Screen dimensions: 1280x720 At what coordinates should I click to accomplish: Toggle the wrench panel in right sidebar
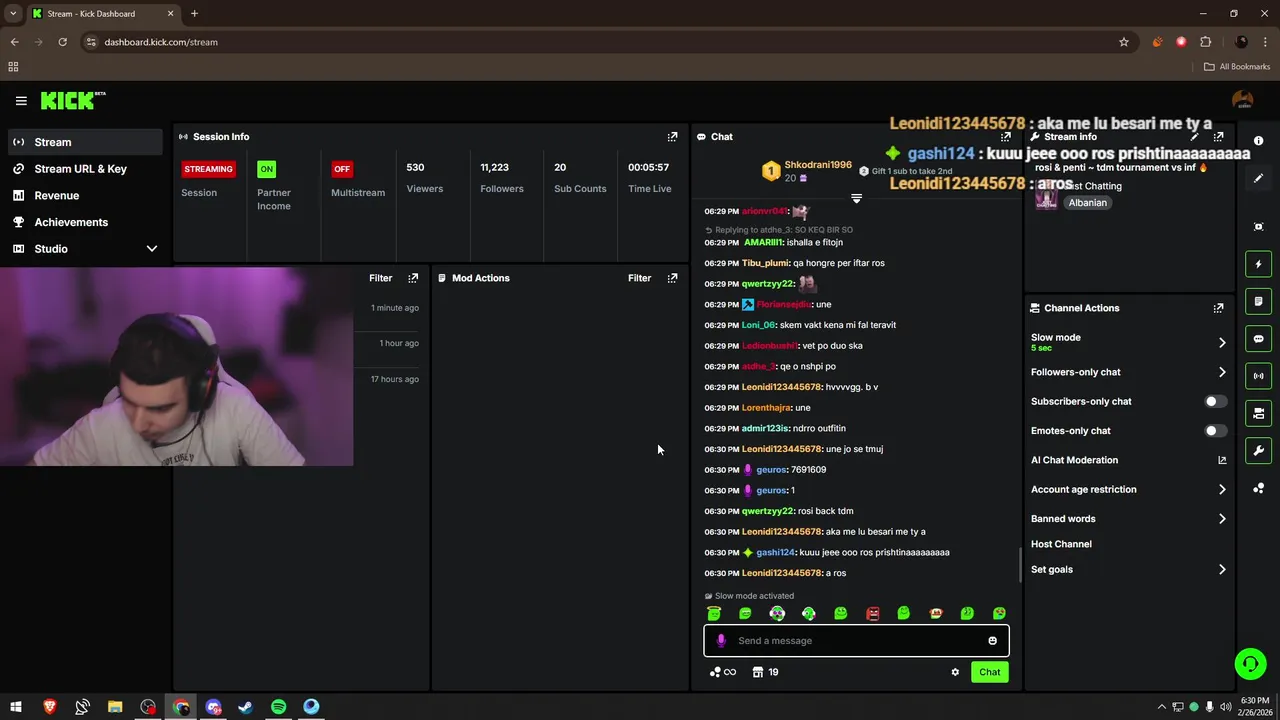[x=1259, y=451]
